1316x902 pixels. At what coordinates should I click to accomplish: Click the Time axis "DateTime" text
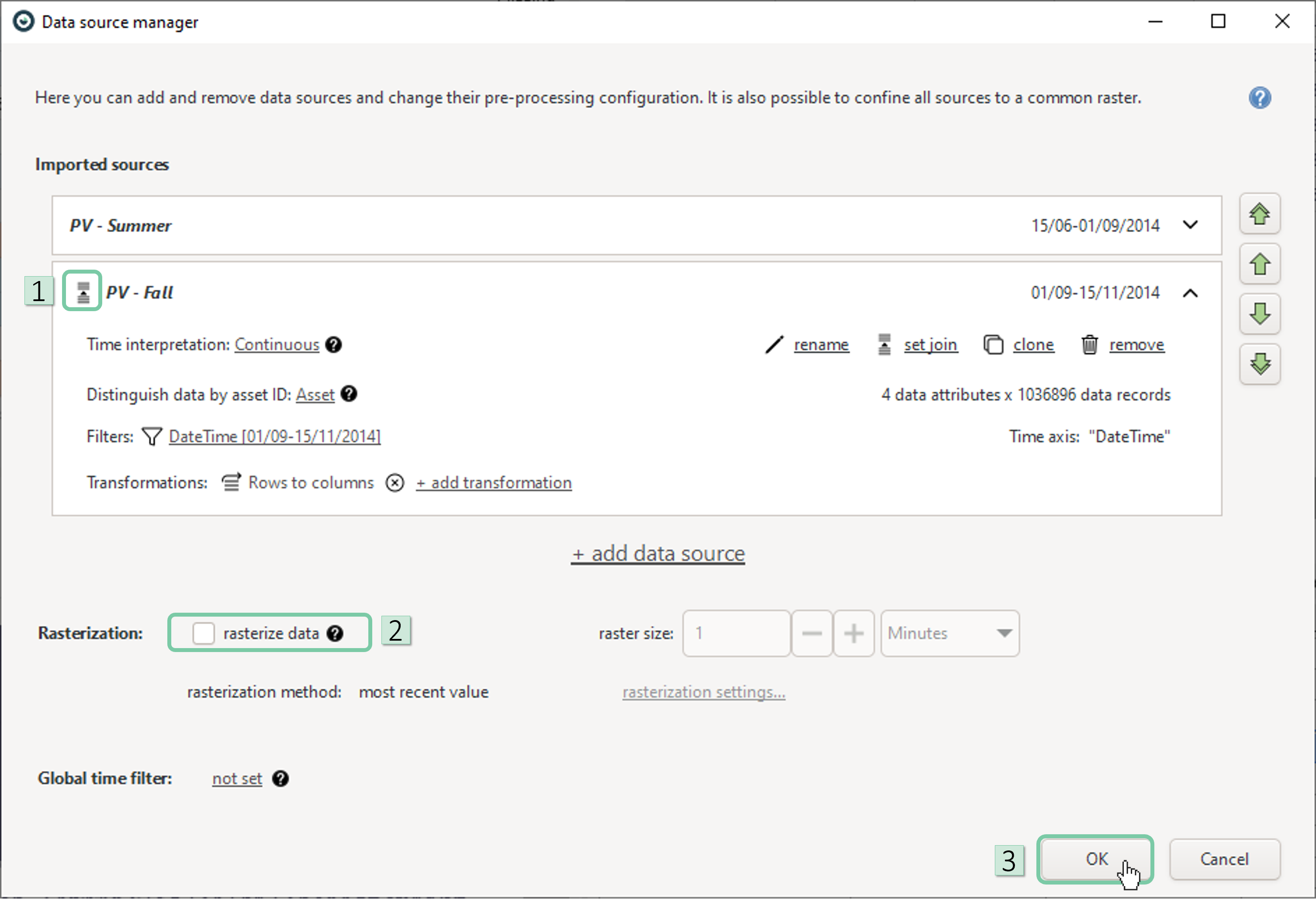click(1090, 437)
